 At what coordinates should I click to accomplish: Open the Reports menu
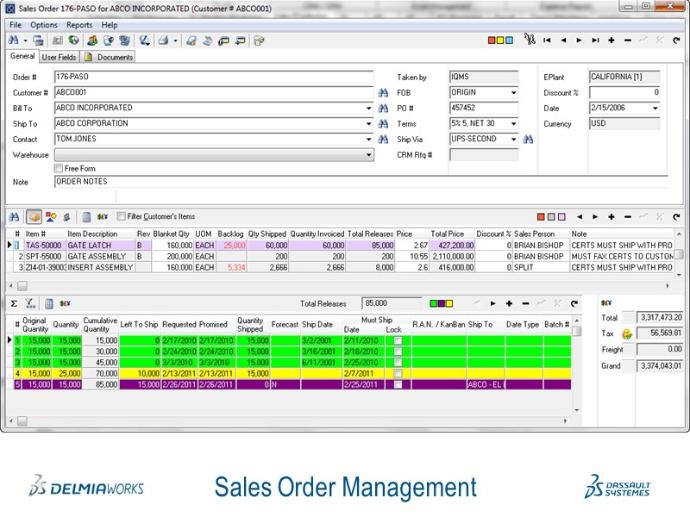coord(79,24)
